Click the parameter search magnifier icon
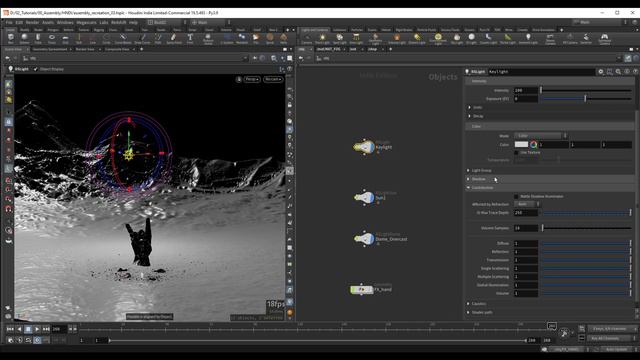Viewport: 640px width, 360px height. [618, 71]
